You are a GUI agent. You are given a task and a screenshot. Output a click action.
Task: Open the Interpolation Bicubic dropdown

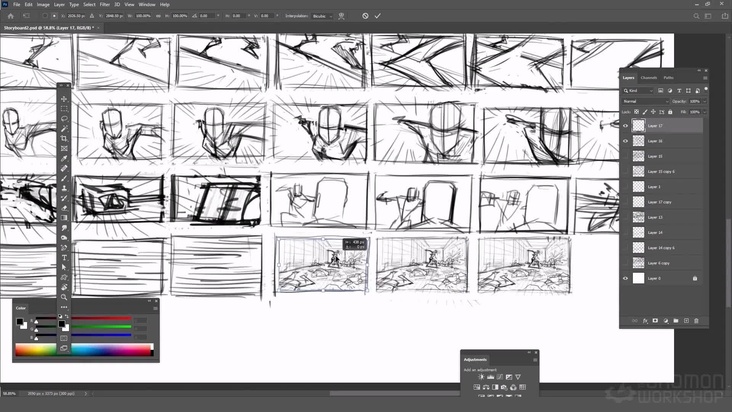322,16
